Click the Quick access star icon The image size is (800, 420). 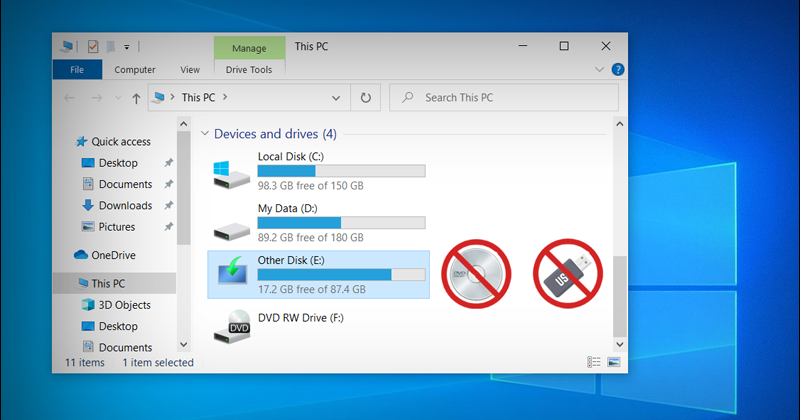click(x=81, y=141)
